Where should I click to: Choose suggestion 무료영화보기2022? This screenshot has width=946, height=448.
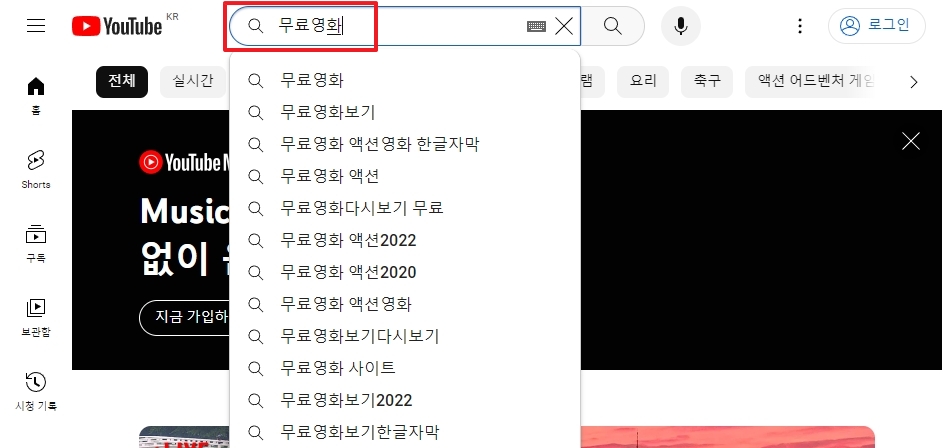(405, 400)
